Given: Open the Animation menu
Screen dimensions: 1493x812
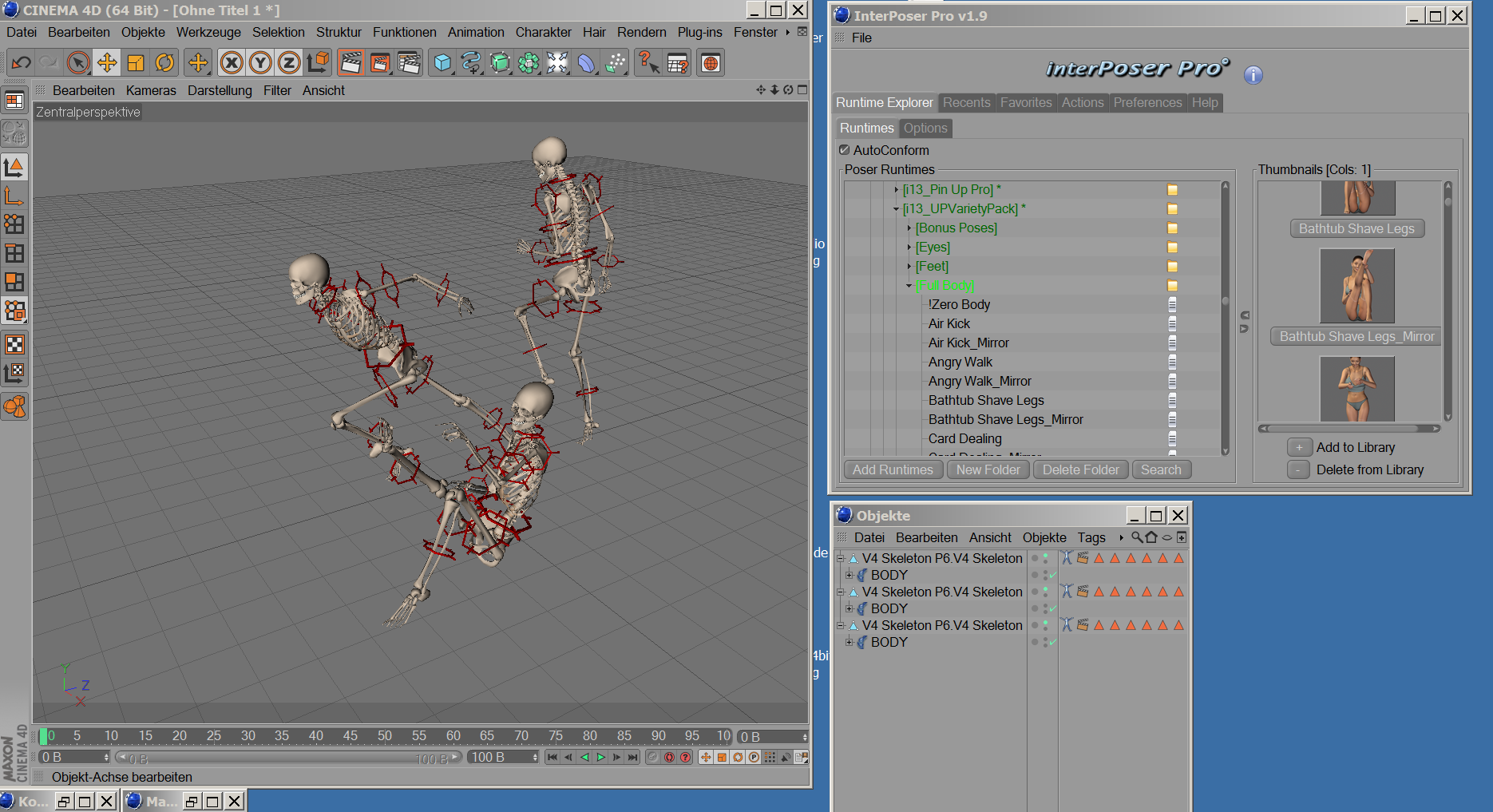Looking at the screenshot, I should 476,32.
